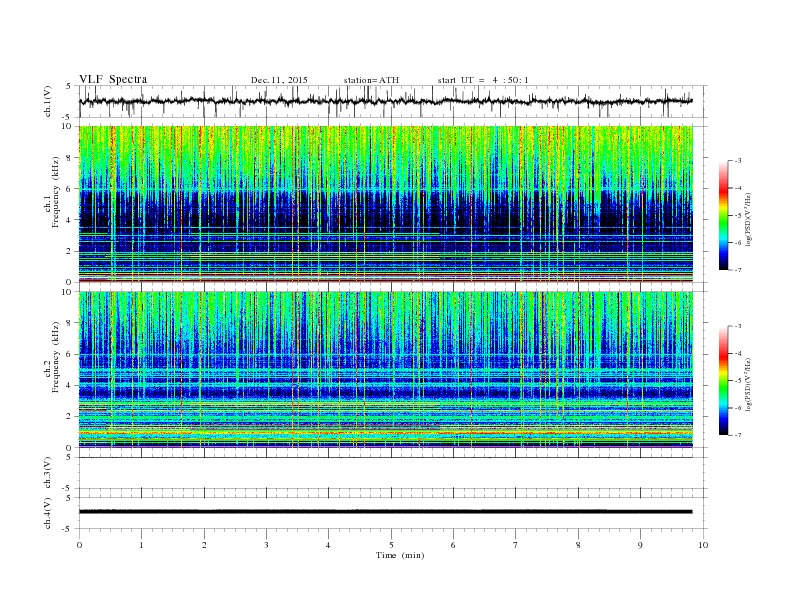792x612 pixels.
Task: Click the 'start UT = 4:50:1' label
Action: point(483,80)
